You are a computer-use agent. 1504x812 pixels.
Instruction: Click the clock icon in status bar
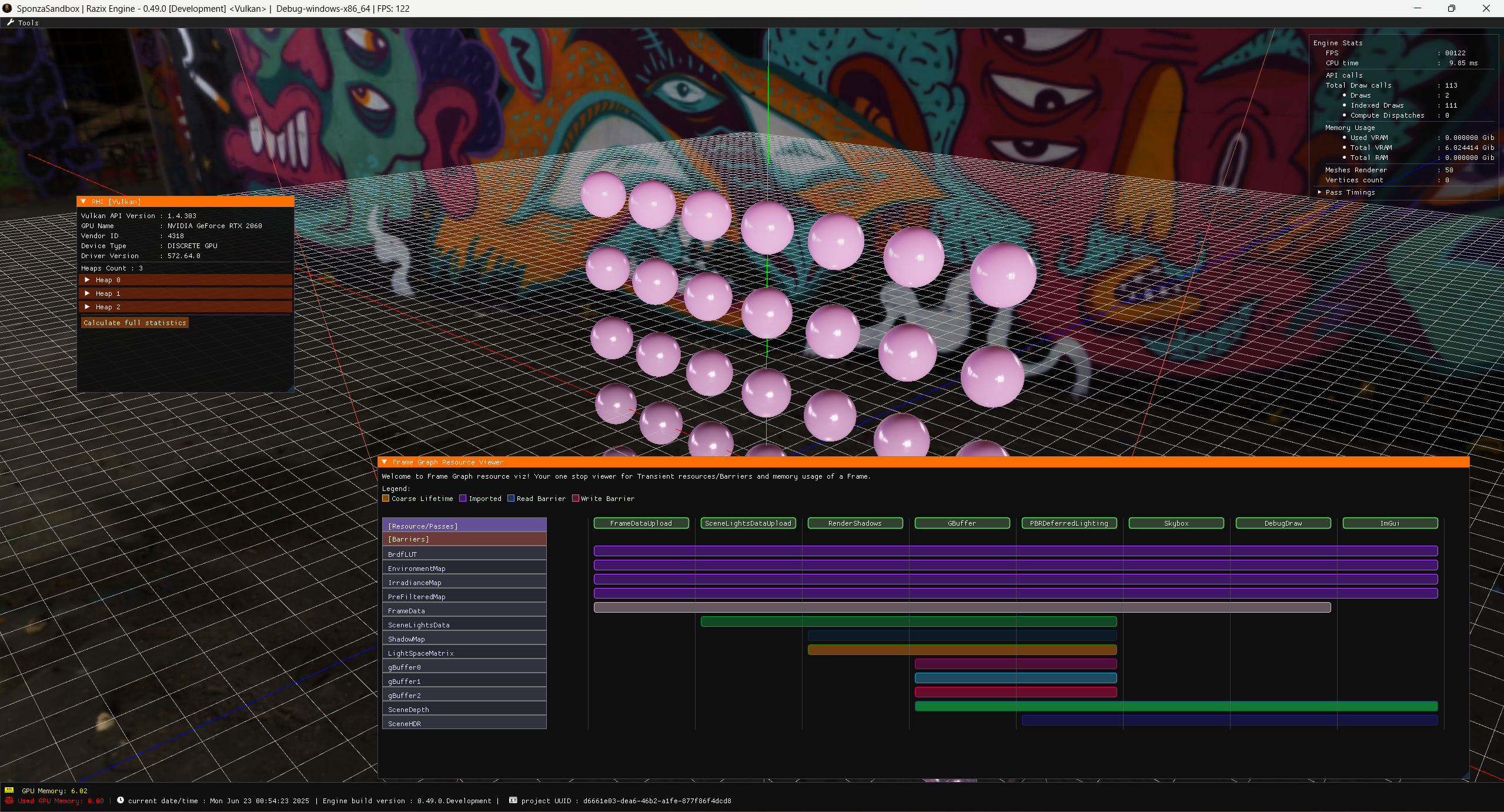tap(121, 800)
